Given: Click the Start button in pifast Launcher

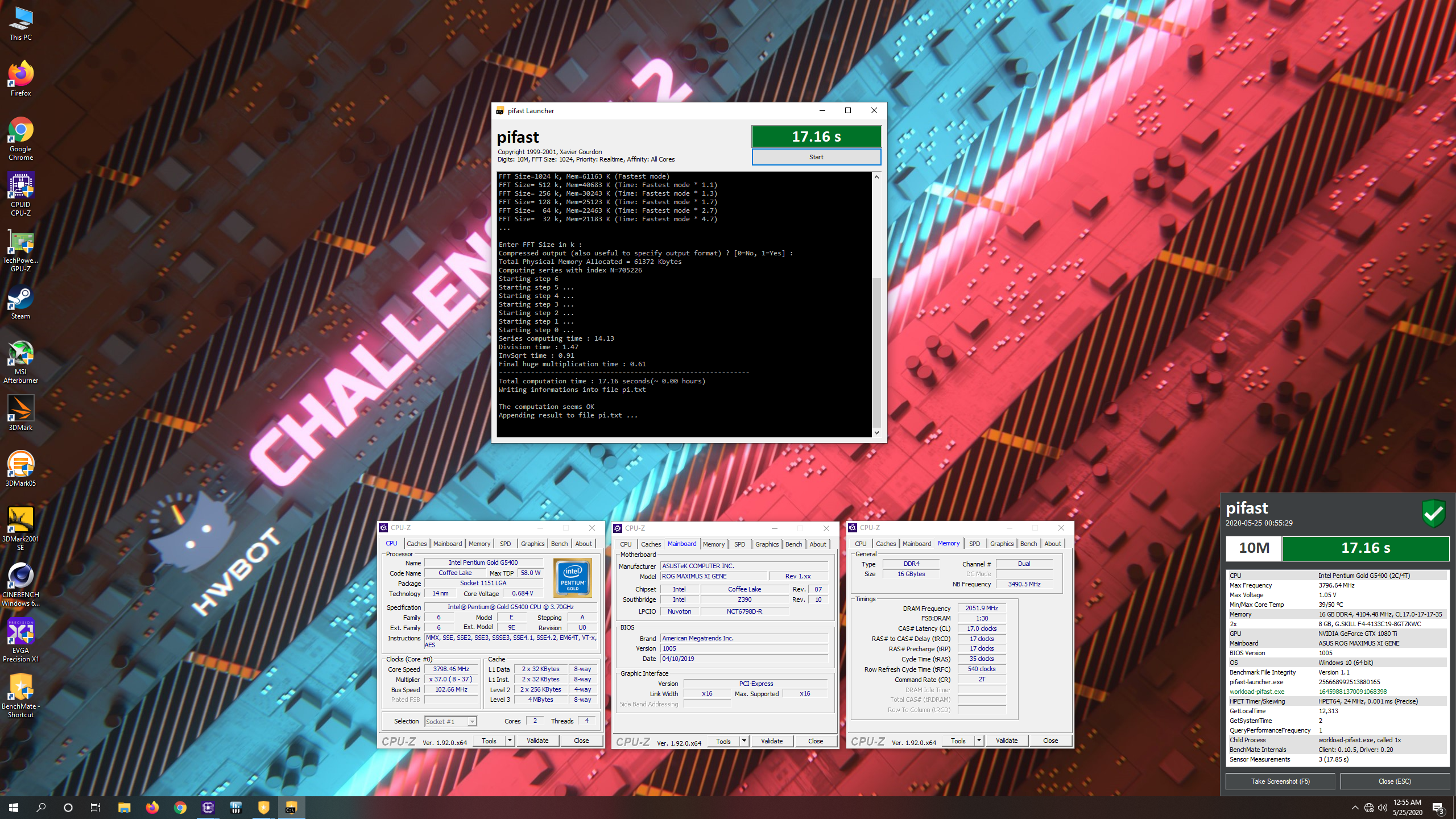Looking at the screenshot, I should [x=816, y=157].
